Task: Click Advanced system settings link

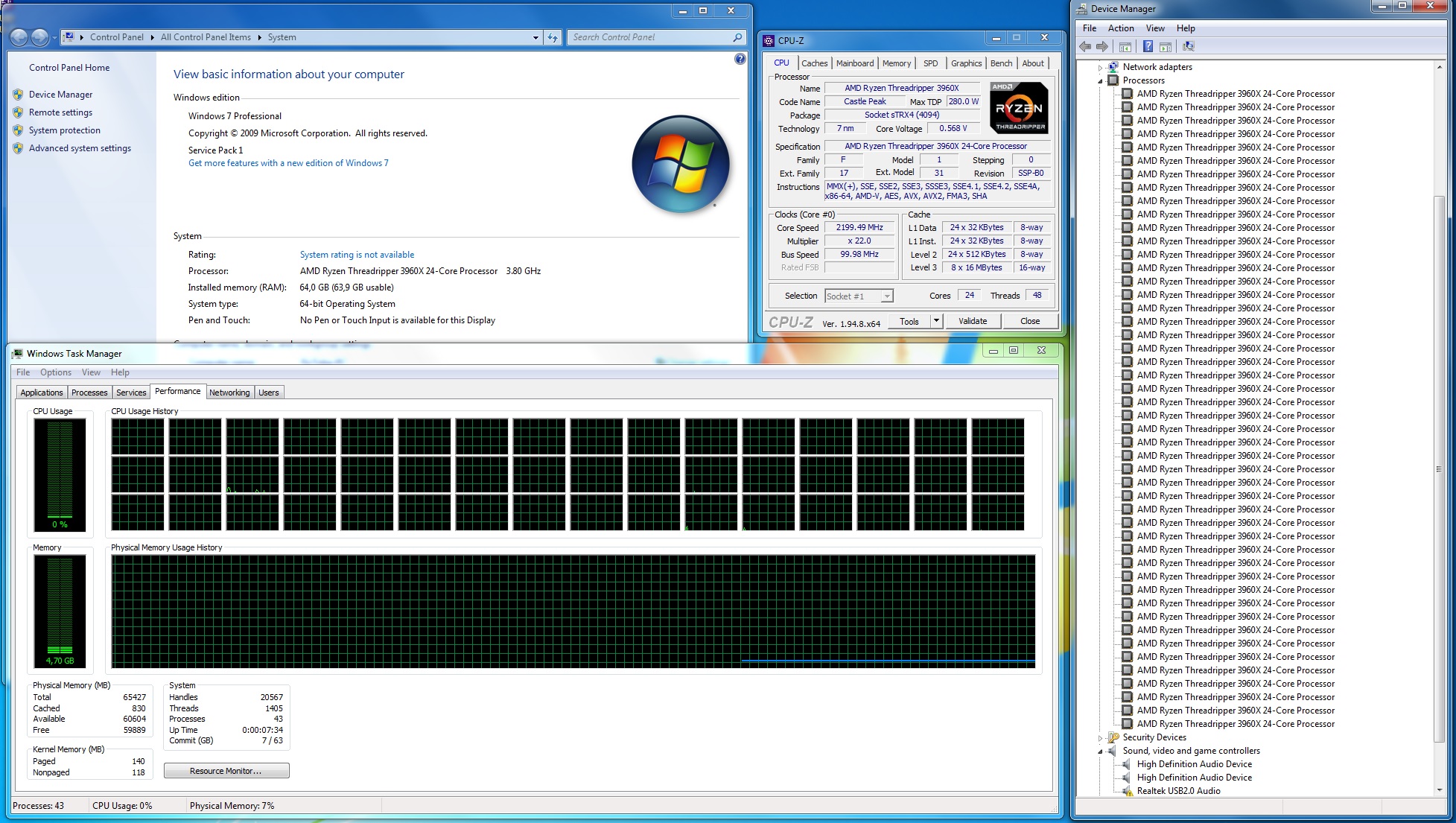Action: pyautogui.click(x=80, y=148)
